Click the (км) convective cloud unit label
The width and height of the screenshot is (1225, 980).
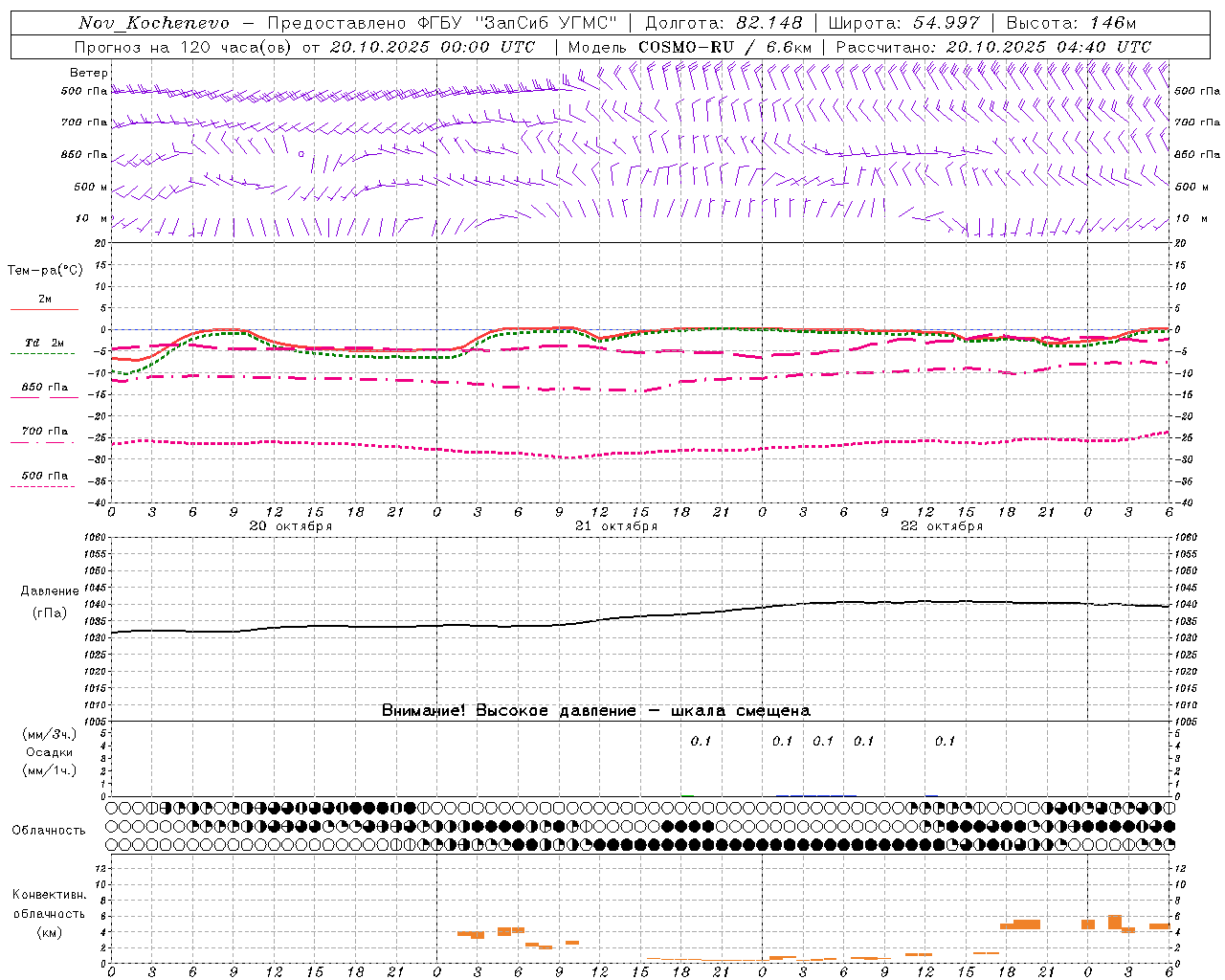coord(49,932)
